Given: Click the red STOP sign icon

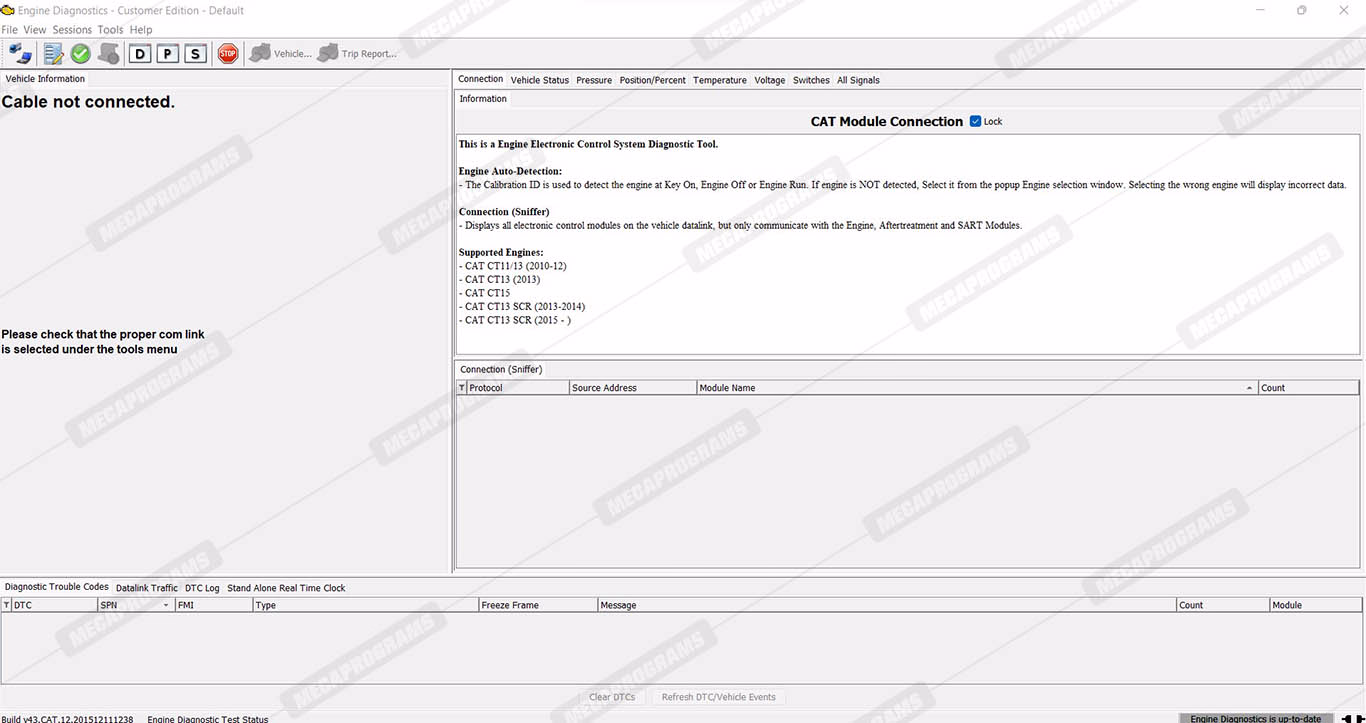Looking at the screenshot, I should pos(228,54).
